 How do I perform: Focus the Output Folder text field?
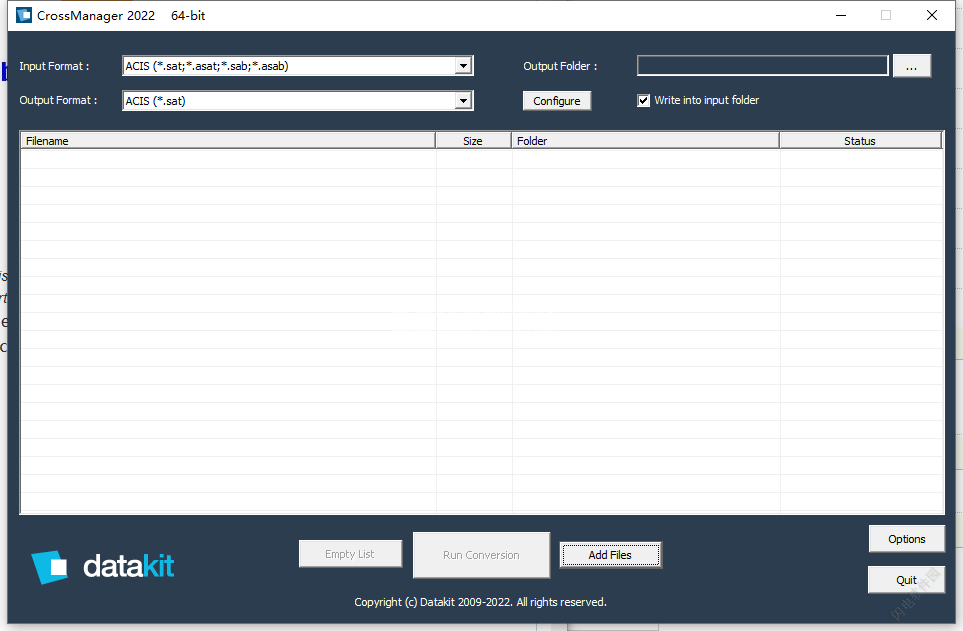coord(763,66)
